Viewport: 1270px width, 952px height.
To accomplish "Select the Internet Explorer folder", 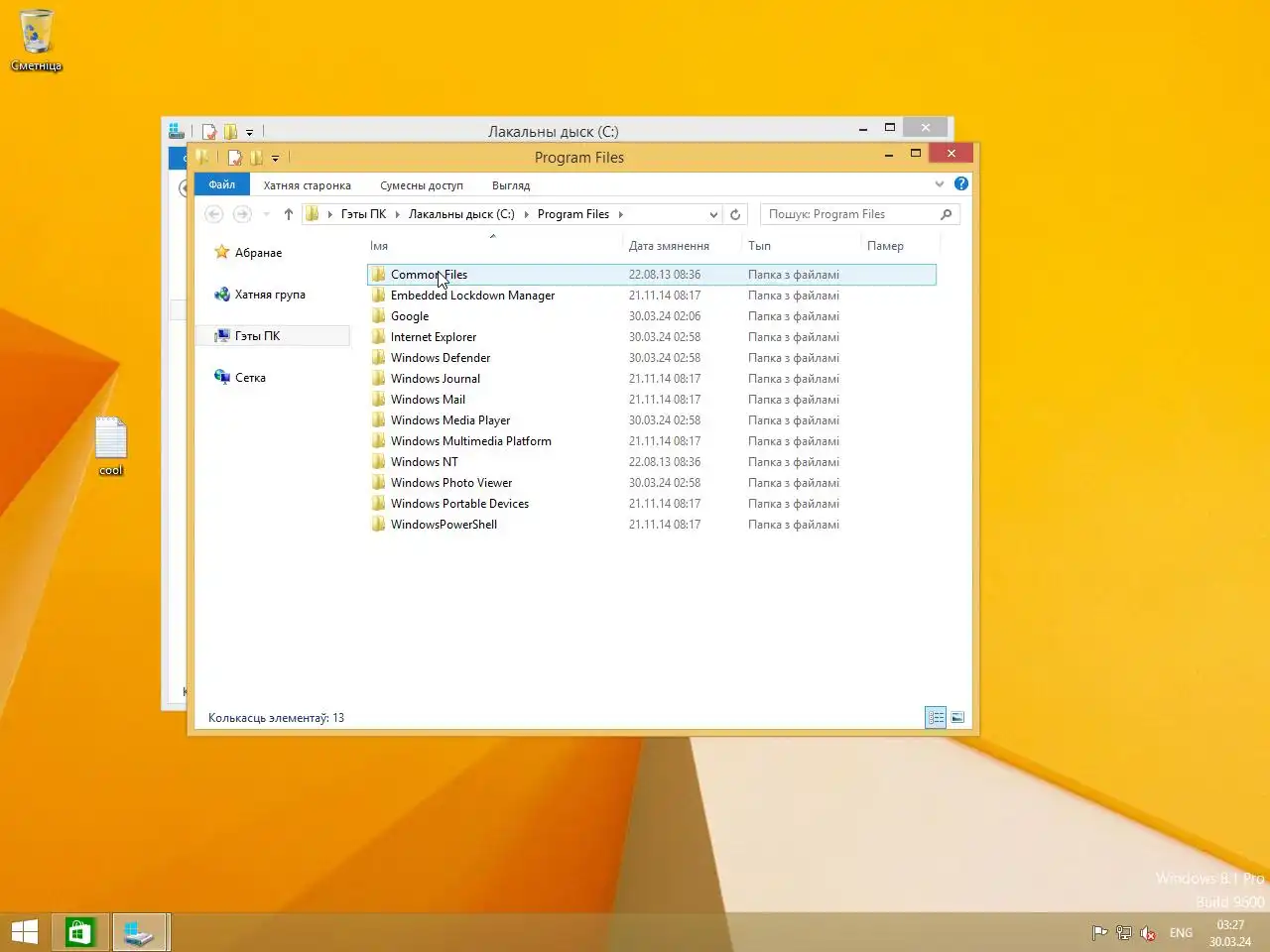I will tap(651, 337).
